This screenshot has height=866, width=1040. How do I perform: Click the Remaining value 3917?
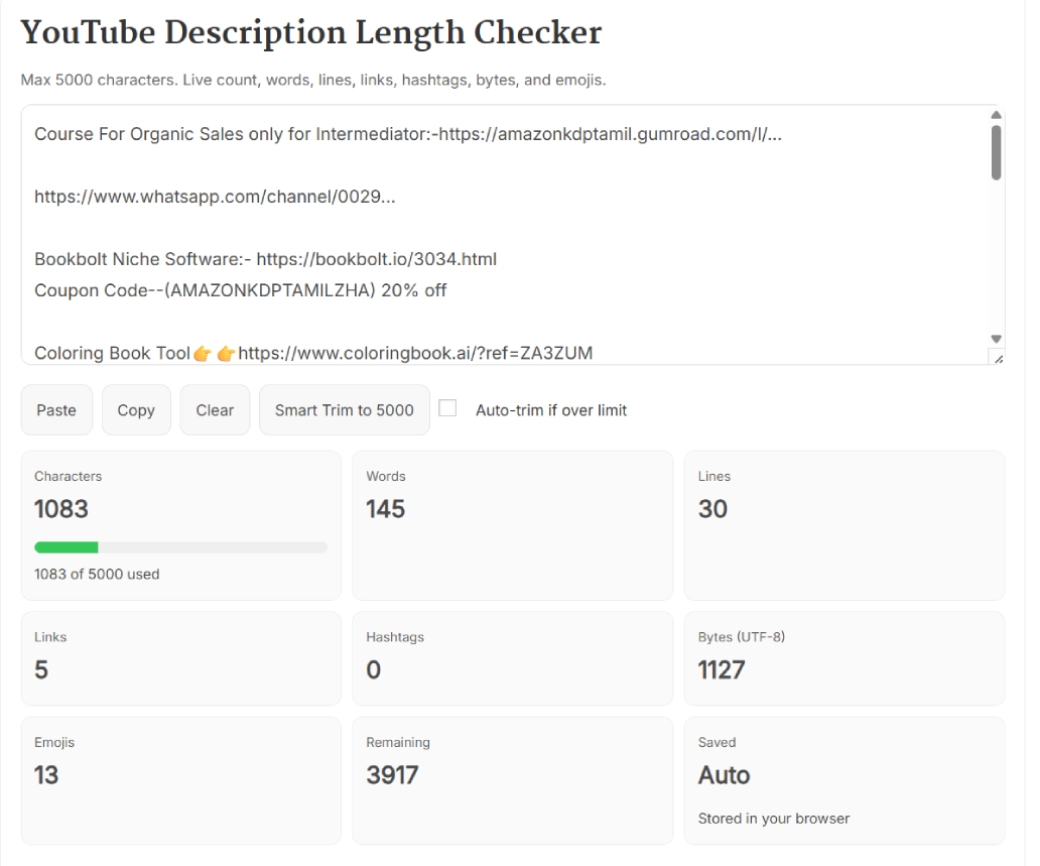(392, 775)
